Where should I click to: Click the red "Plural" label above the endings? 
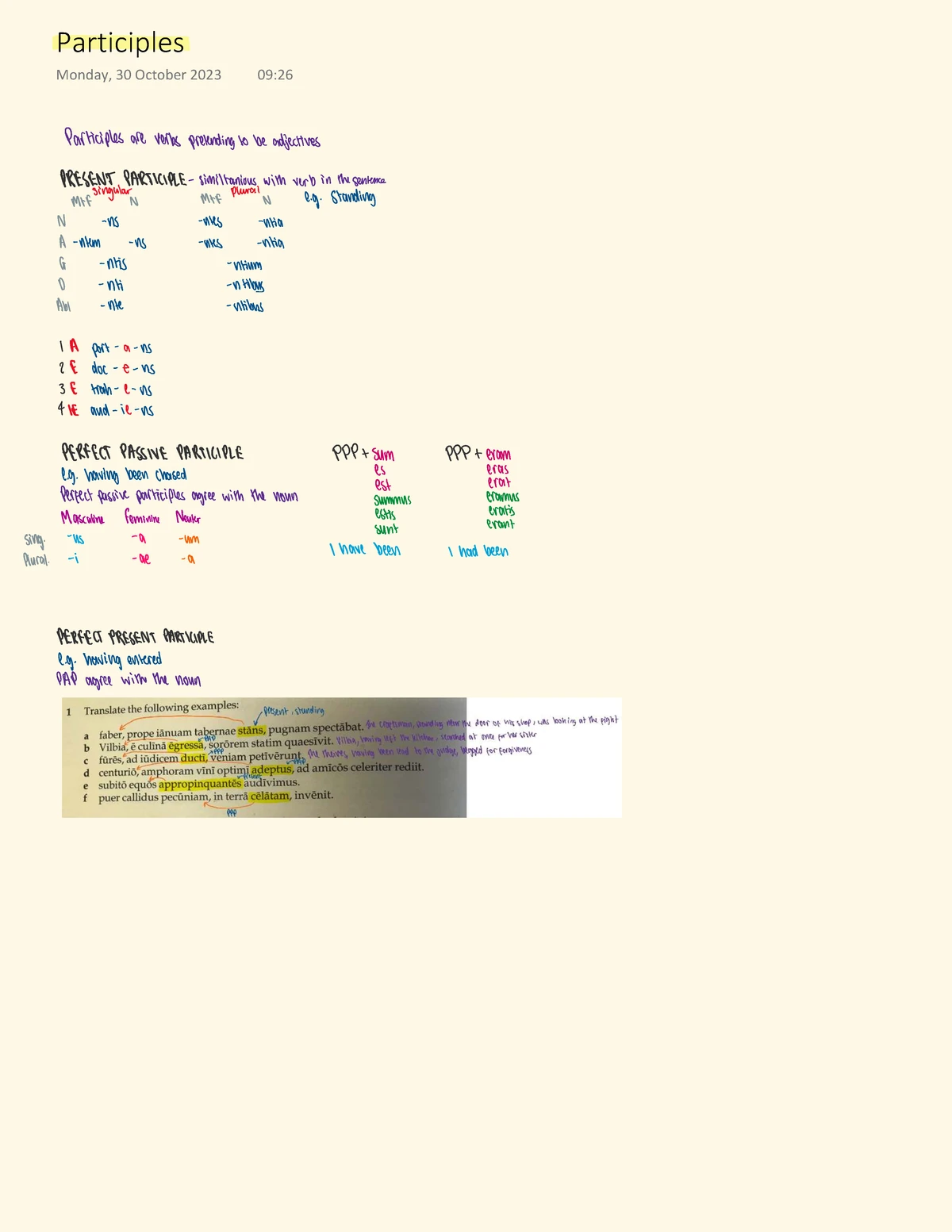(x=245, y=190)
